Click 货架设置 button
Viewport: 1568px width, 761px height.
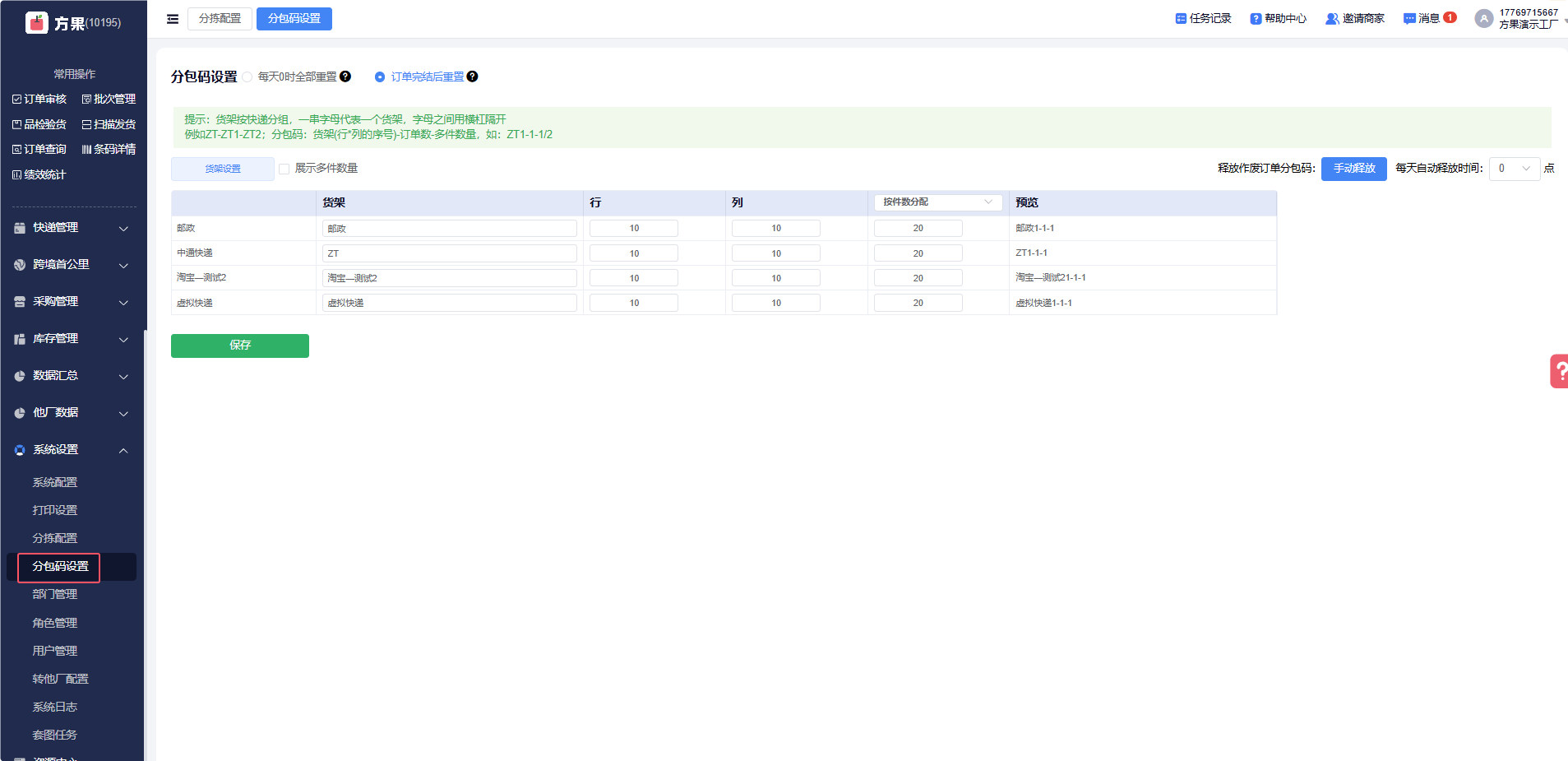tap(223, 169)
